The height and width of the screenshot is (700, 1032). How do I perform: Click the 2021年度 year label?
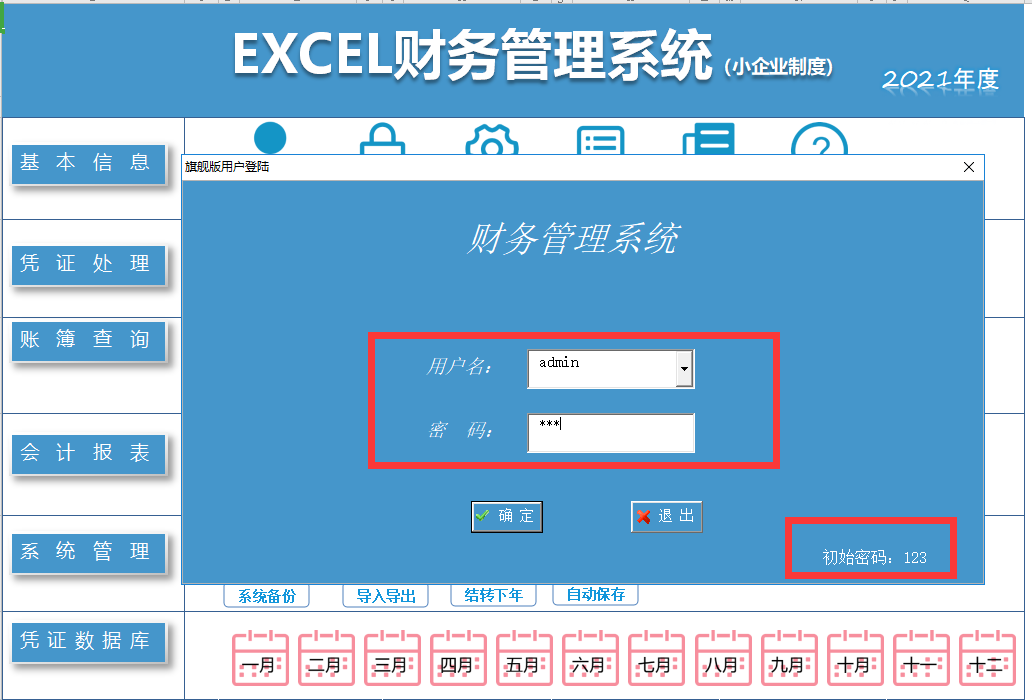pos(941,80)
